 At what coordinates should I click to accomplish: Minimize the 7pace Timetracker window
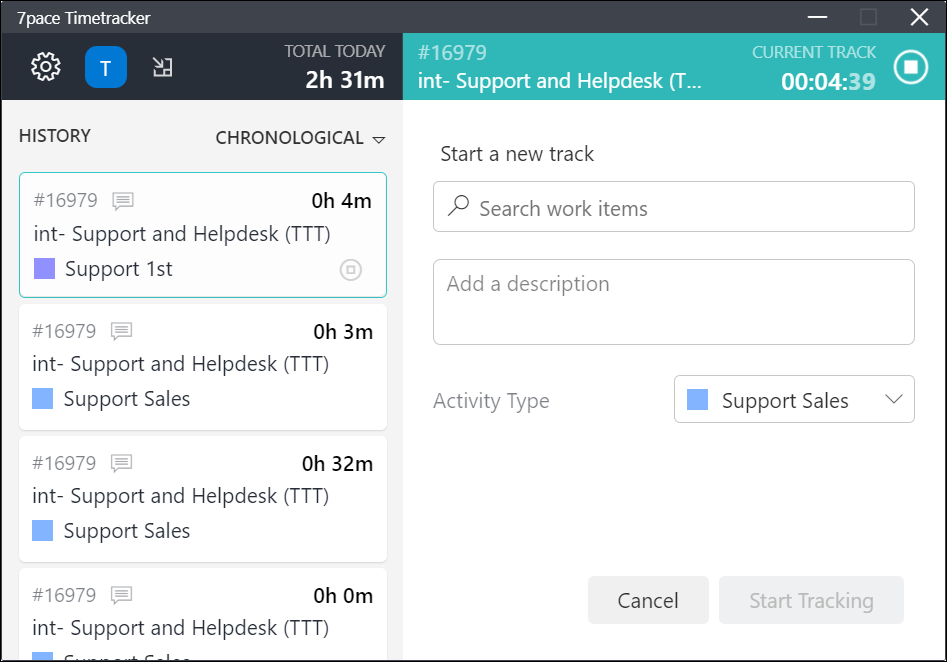point(817,17)
